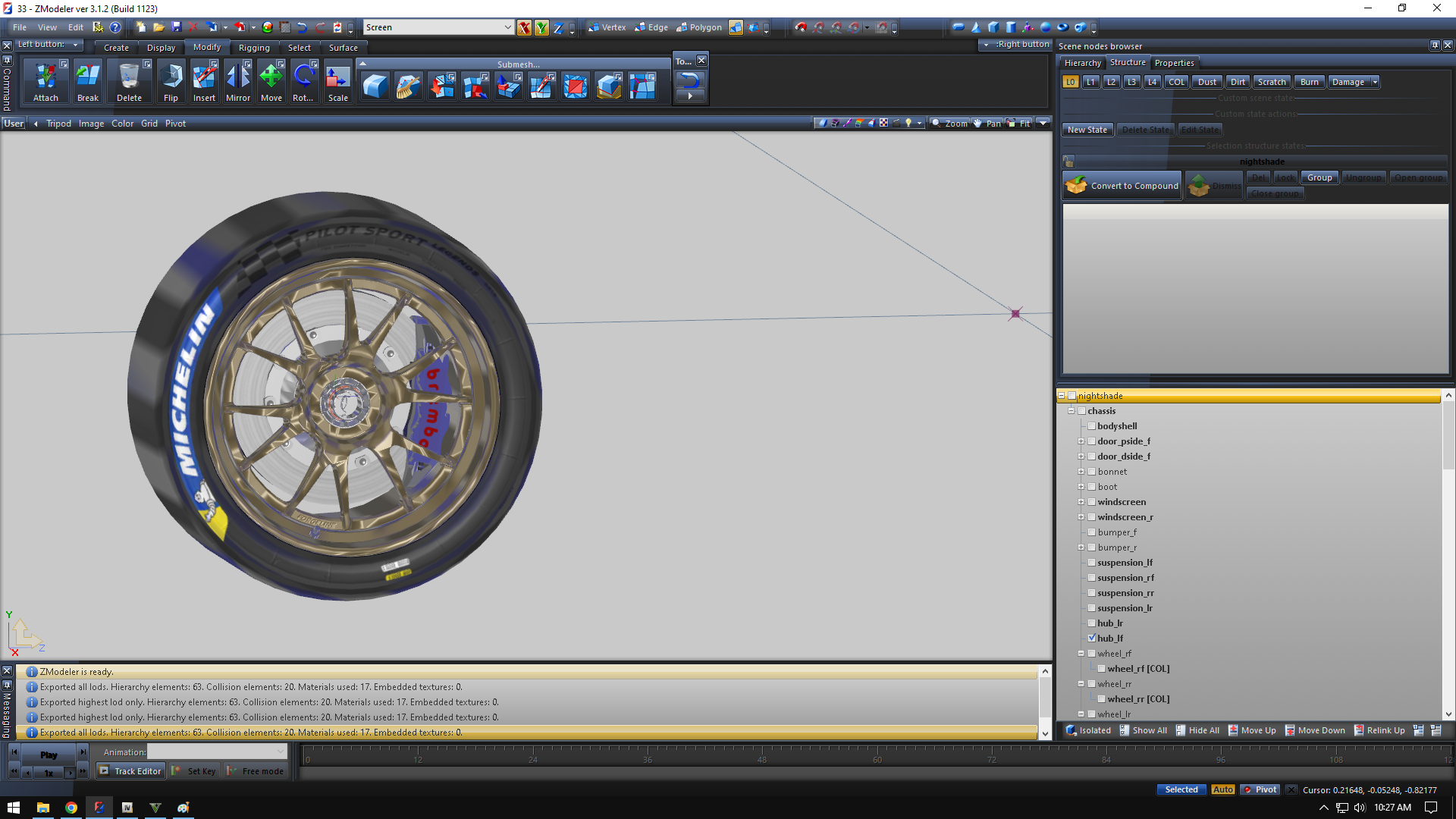1456x819 pixels.
Task: Select the Attach tool icon
Action: [45, 80]
